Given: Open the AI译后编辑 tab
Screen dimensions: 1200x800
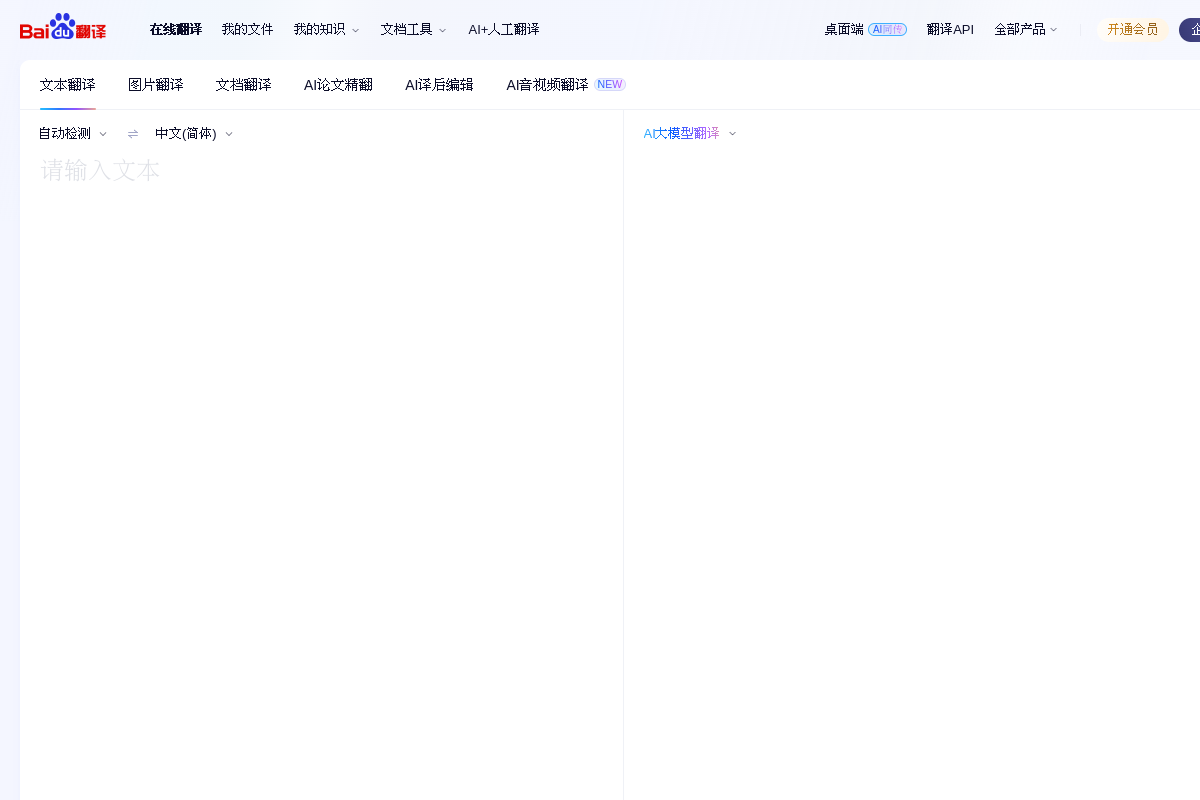Looking at the screenshot, I should (x=439, y=85).
